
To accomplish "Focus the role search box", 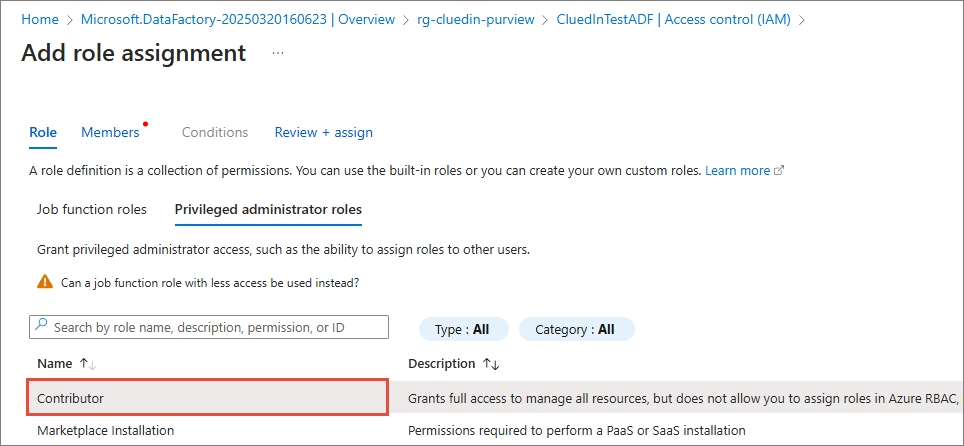I will [209, 327].
